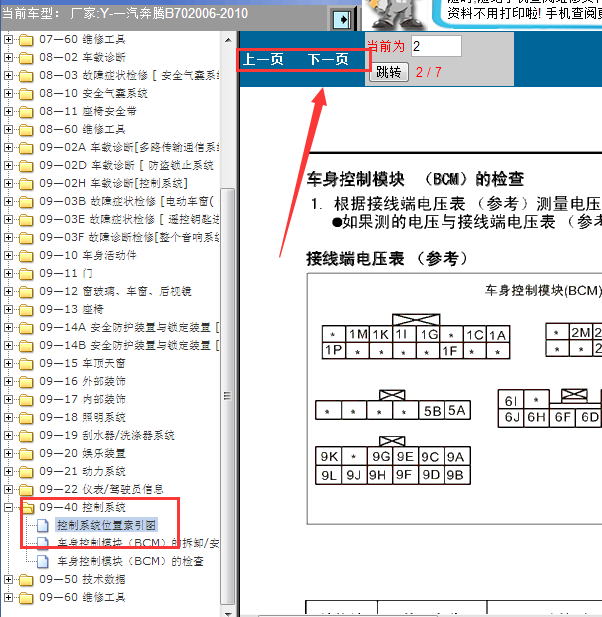The height and width of the screenshot is (617, 602).
Task: Click folder icon of 09—16 外部装饰
Action: click(26, 382)
